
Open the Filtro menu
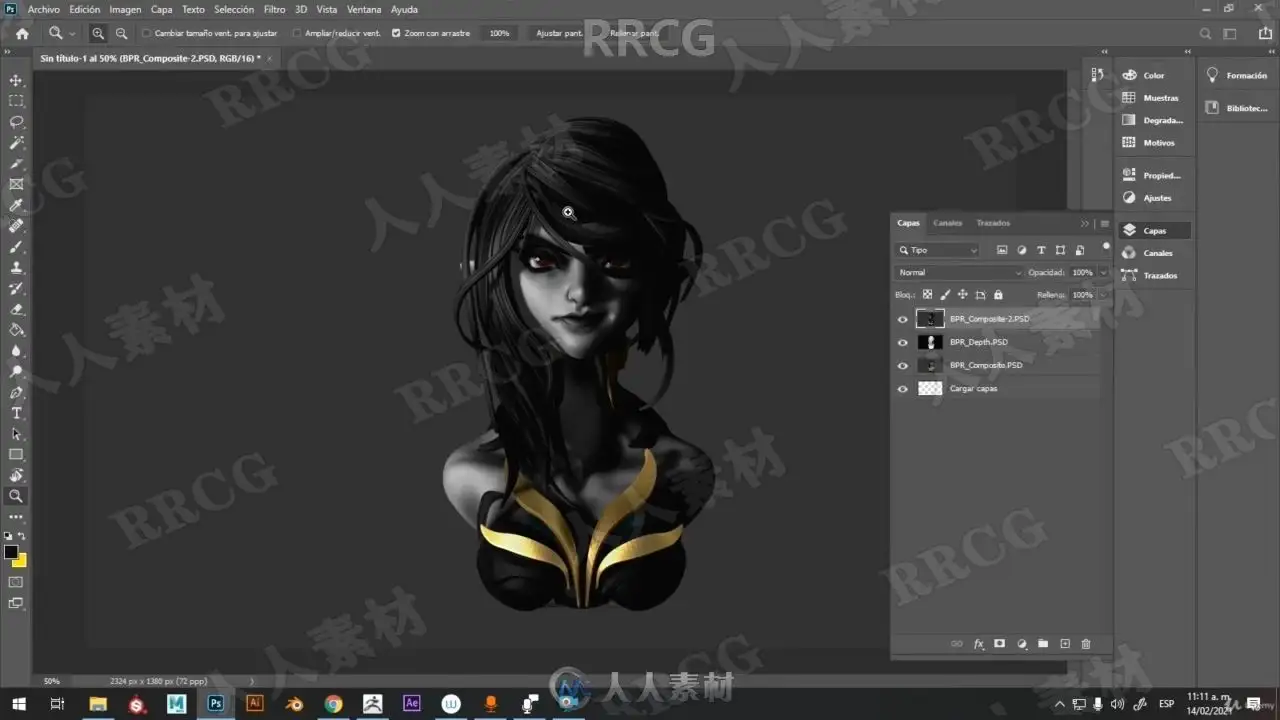pos(274,9)
